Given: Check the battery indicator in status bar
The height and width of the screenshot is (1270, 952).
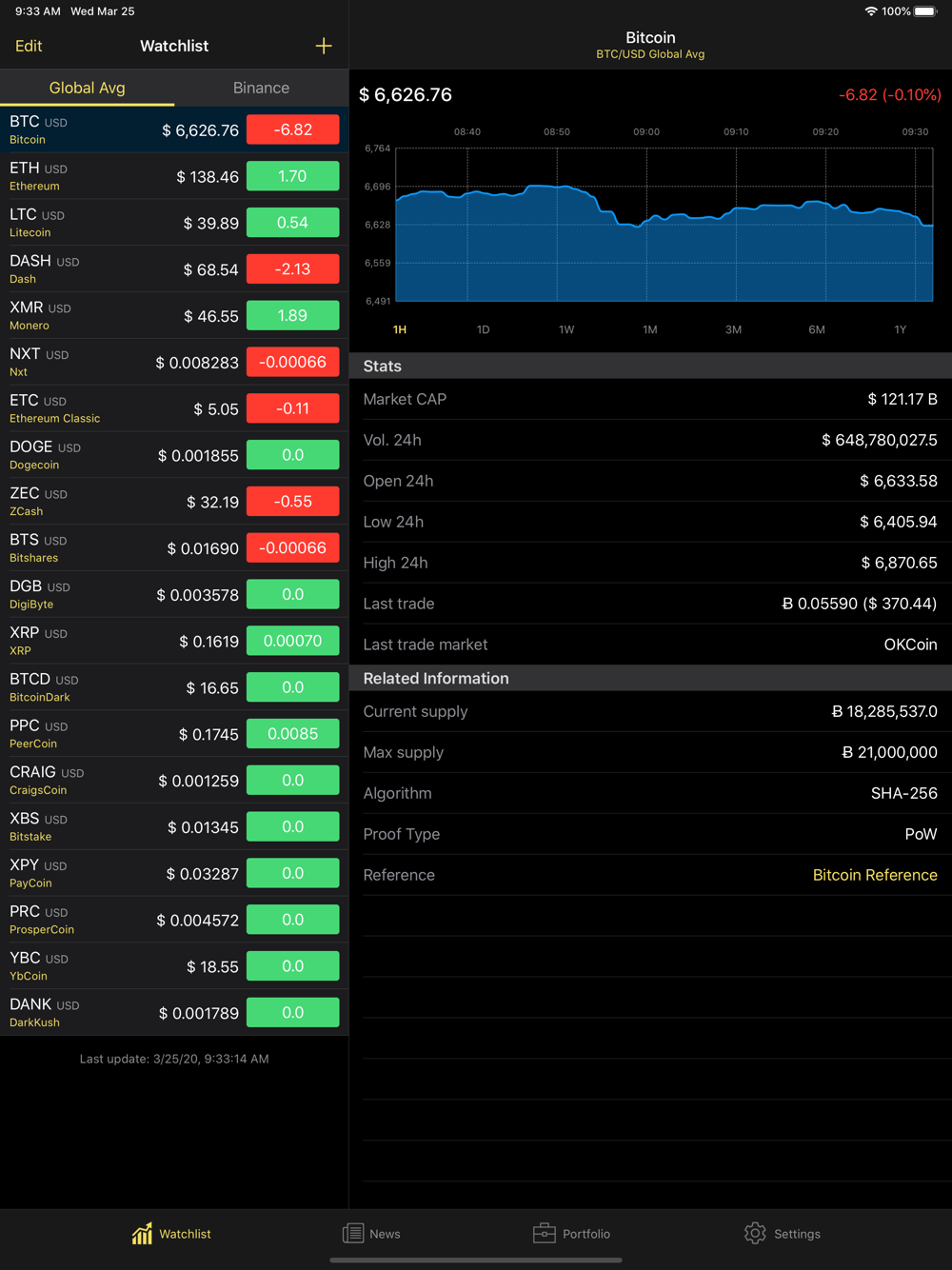Looking at the screenshot, I should pos(925,11).
